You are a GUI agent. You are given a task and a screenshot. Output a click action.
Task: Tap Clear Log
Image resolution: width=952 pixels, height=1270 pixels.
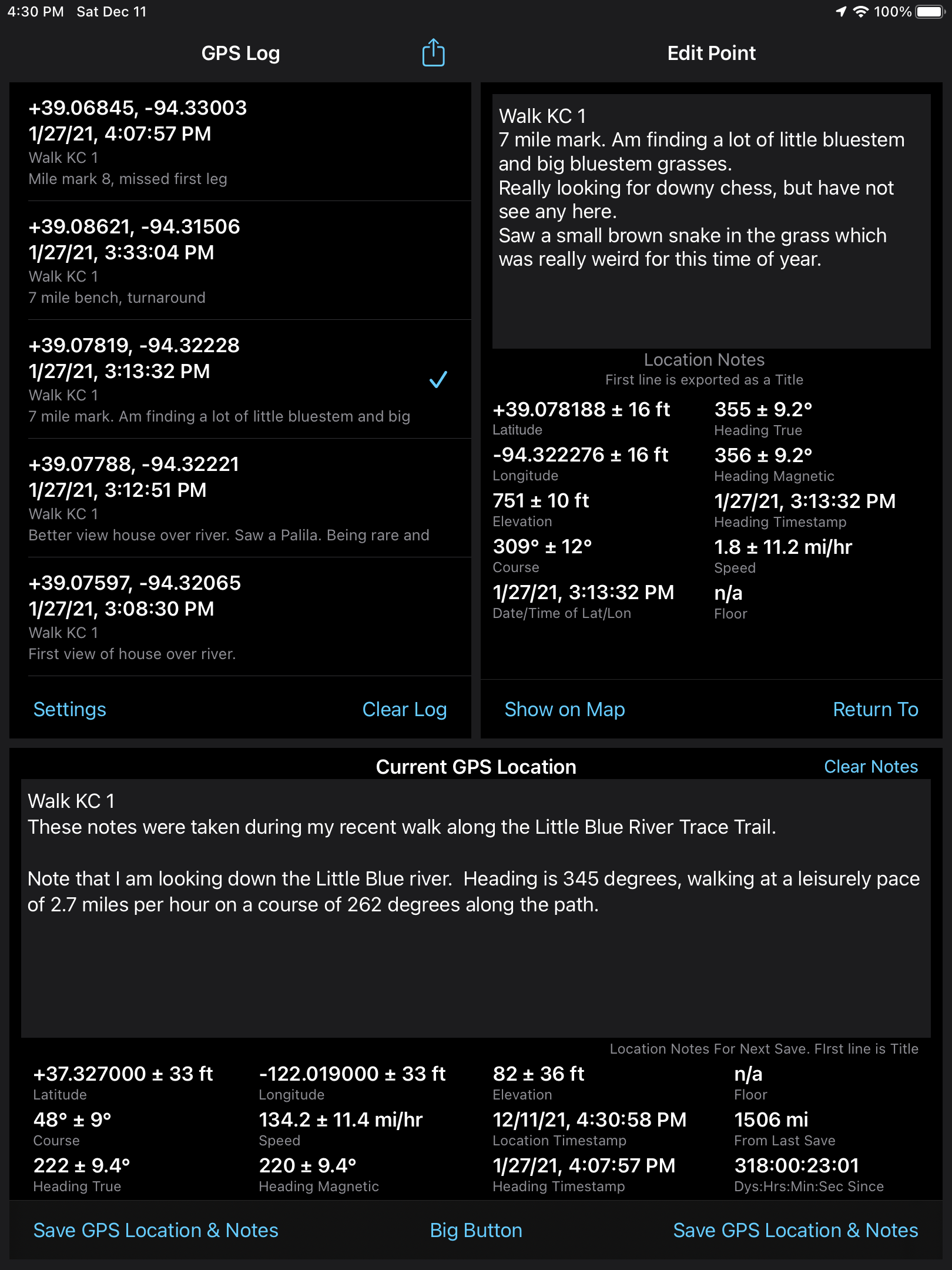(x=404, y=709)
